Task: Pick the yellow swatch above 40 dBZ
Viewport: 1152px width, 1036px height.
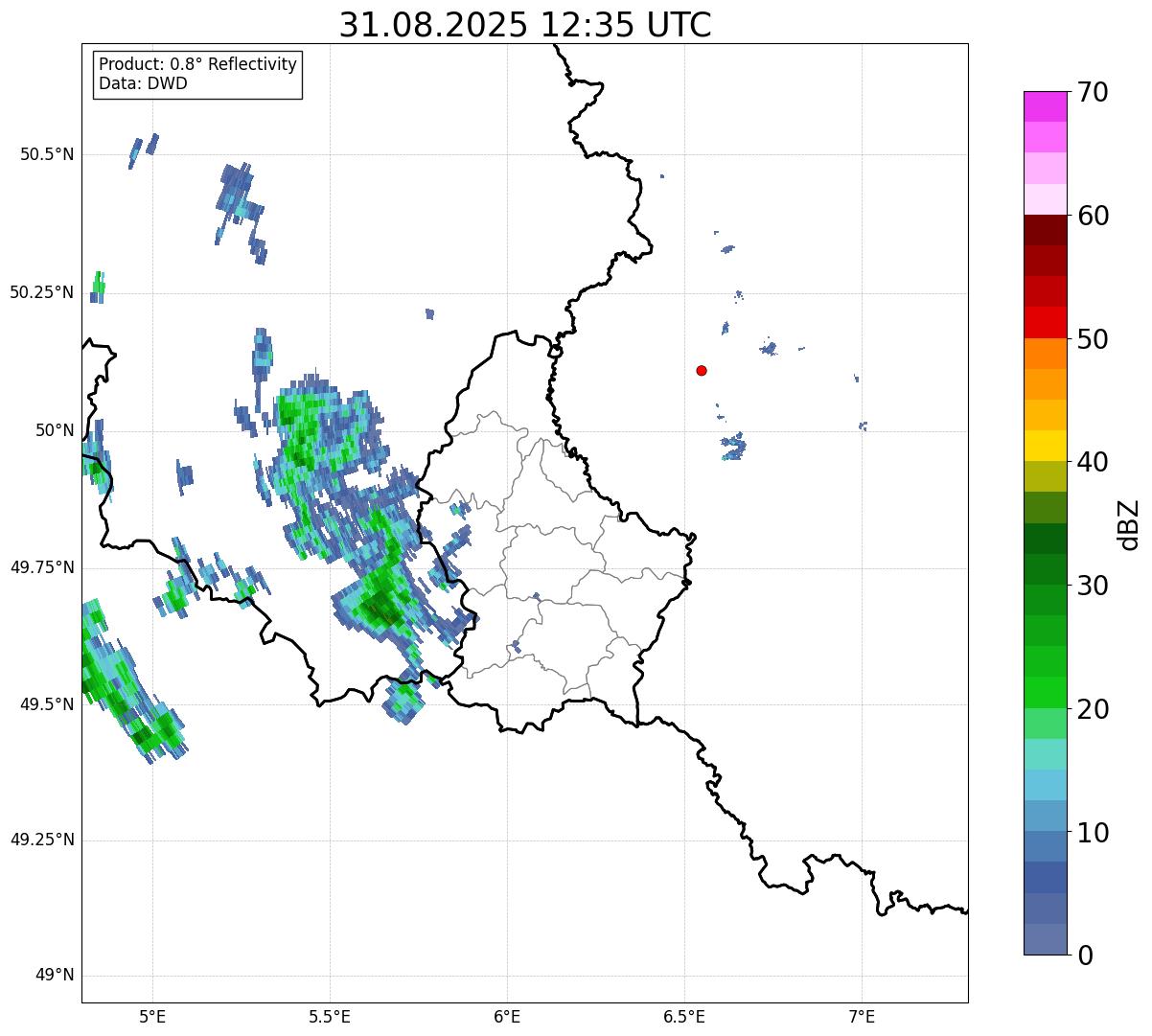Action: tap(1046, 446)
